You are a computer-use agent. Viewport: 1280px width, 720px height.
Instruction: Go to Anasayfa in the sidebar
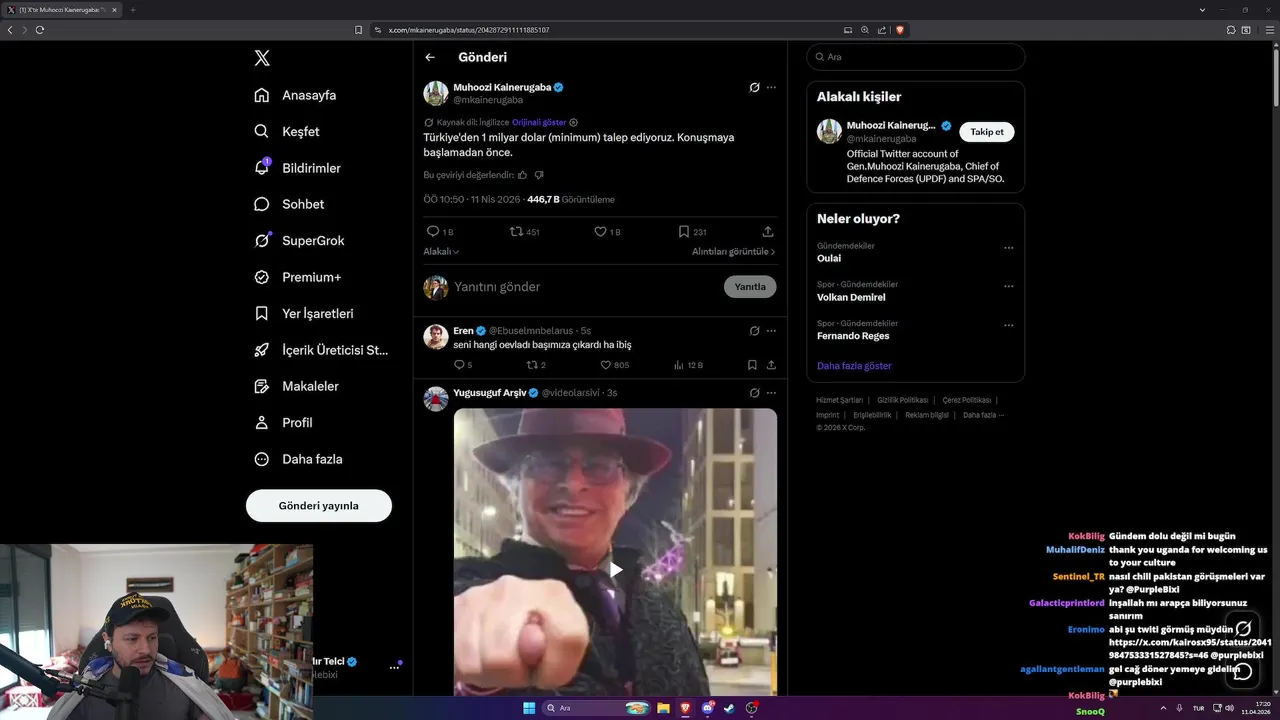tap(295, 95)
